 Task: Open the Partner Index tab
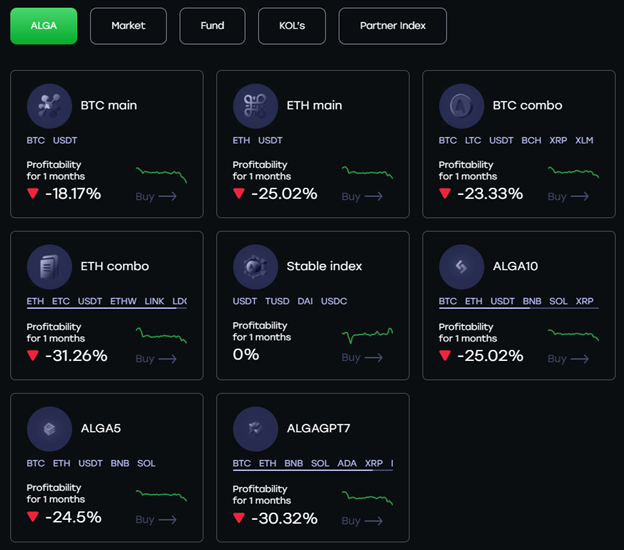pyautogui.click(x=392, y=26)
